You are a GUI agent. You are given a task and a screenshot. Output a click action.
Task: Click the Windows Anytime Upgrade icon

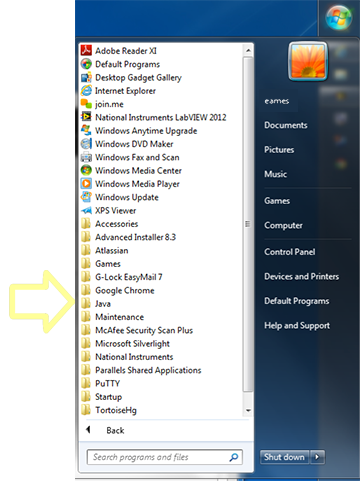86,131
